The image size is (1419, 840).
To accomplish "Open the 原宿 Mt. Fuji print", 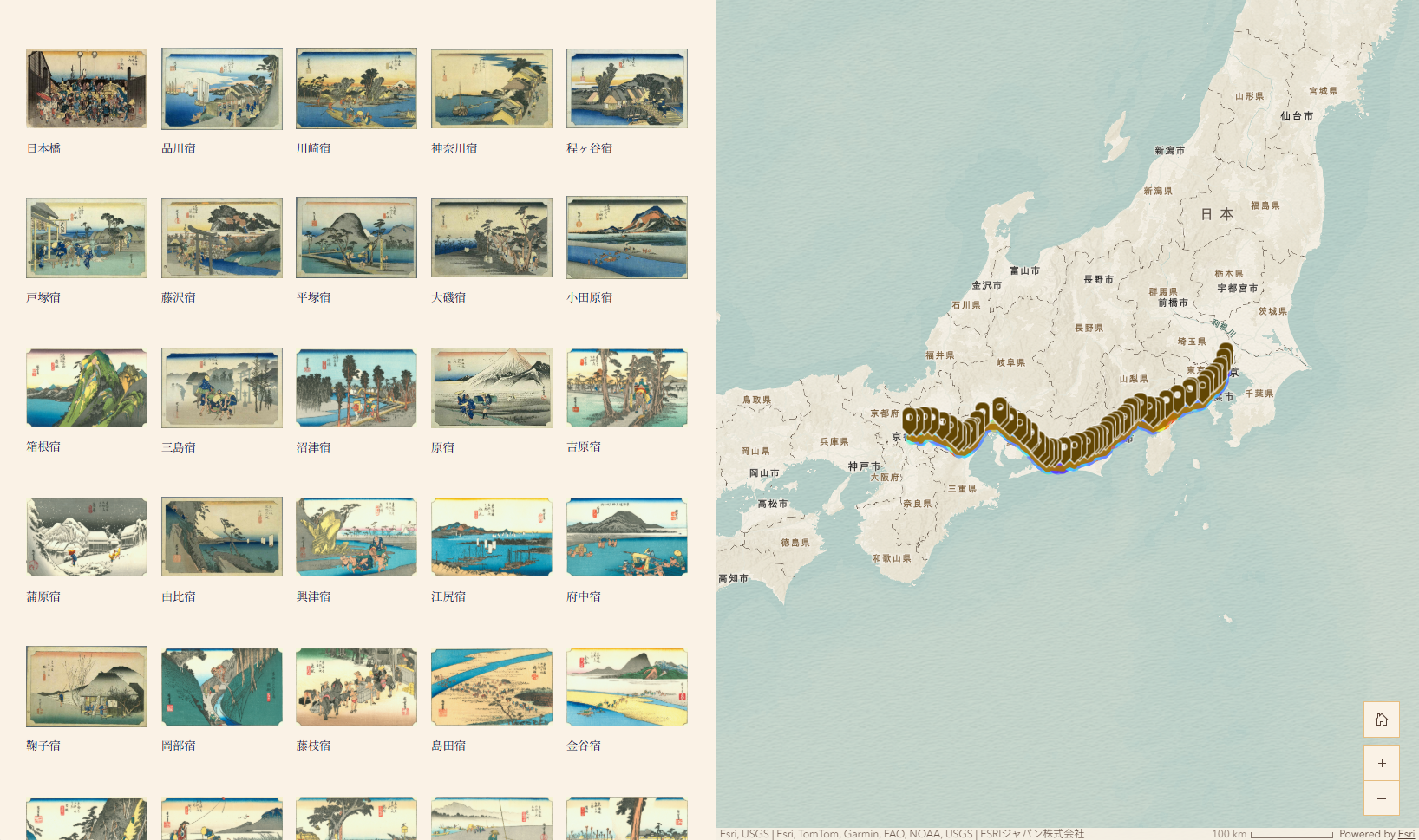I will 492,387.
